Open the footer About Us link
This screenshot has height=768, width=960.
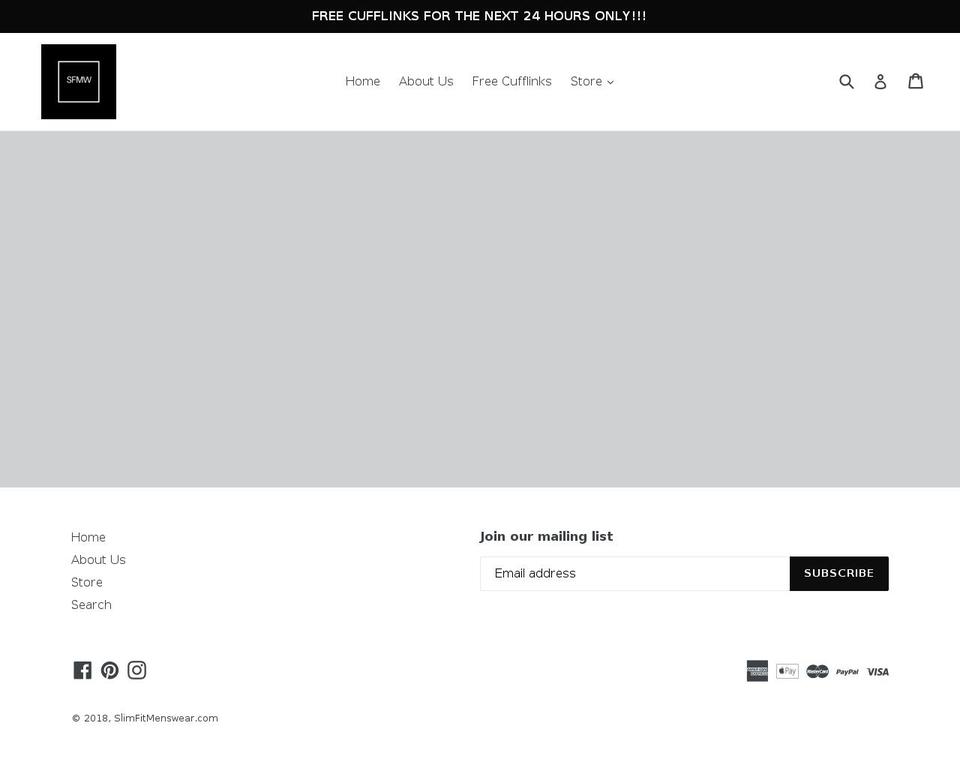[x=98, y=560]
